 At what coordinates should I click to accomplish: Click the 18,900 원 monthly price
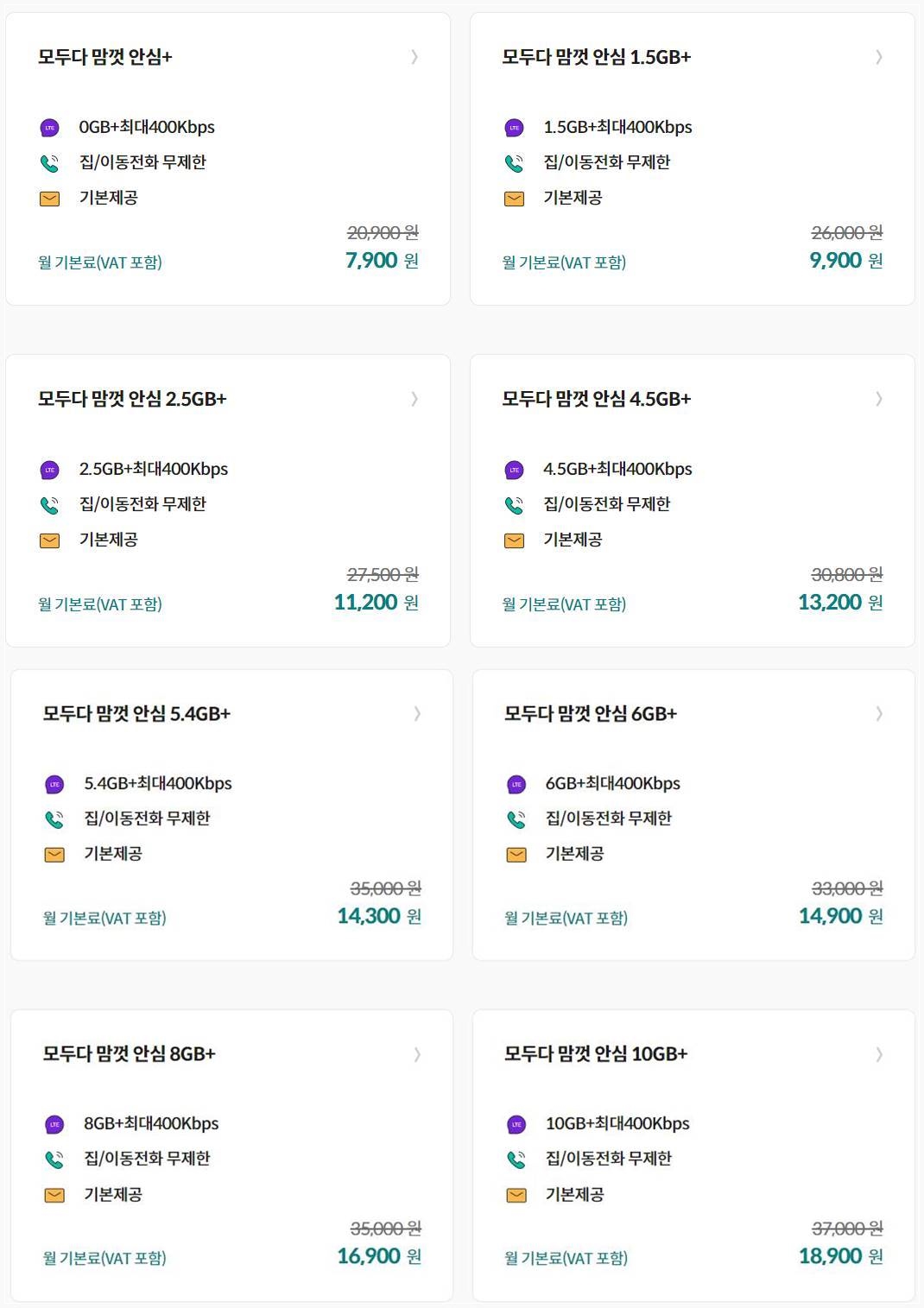(840, 1255)
